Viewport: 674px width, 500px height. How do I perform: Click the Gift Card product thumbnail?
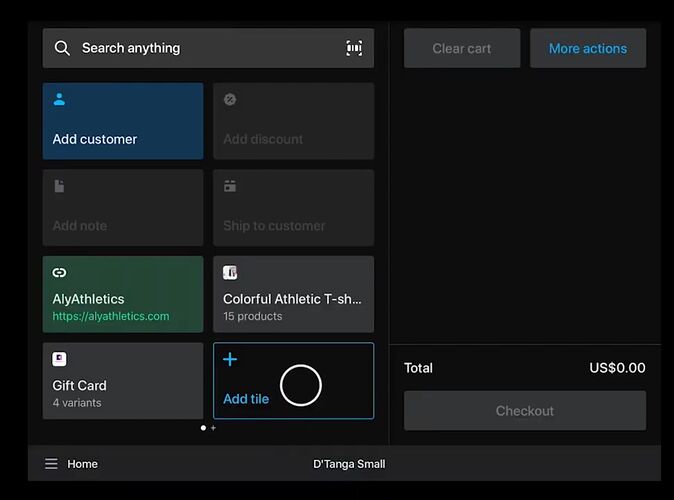point(59,359)
